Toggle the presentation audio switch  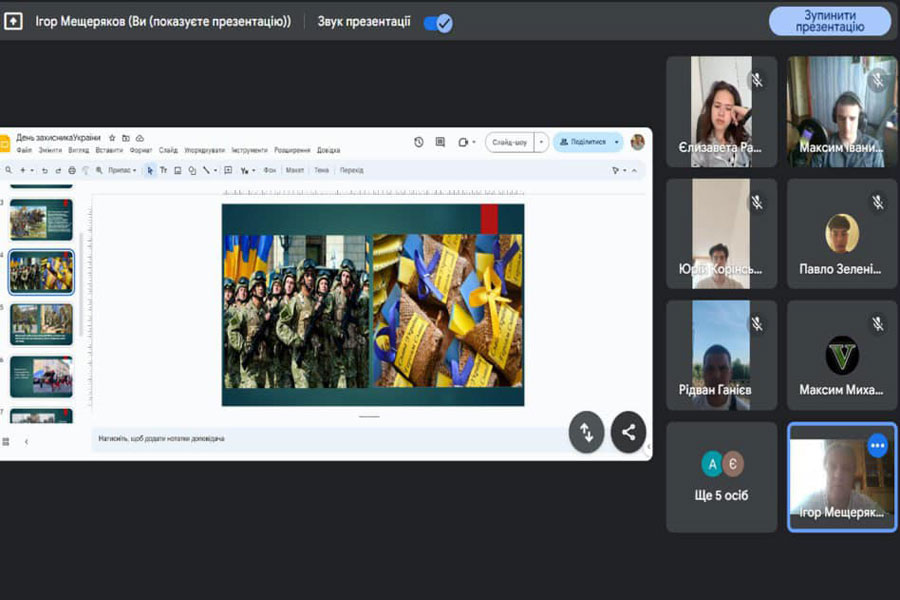pos(437,22)
